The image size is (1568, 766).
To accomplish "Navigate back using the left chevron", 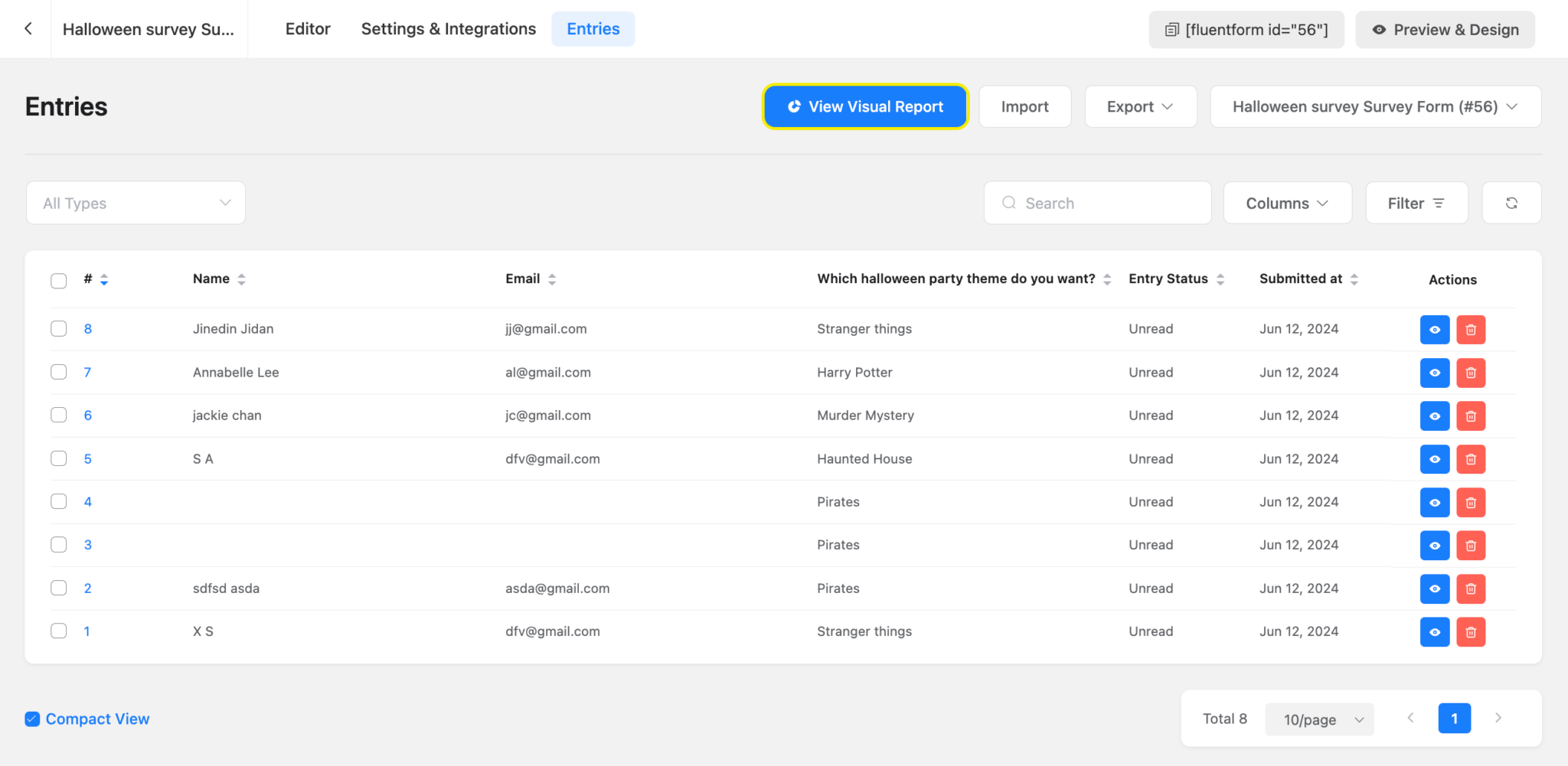I will pos(28,28).
